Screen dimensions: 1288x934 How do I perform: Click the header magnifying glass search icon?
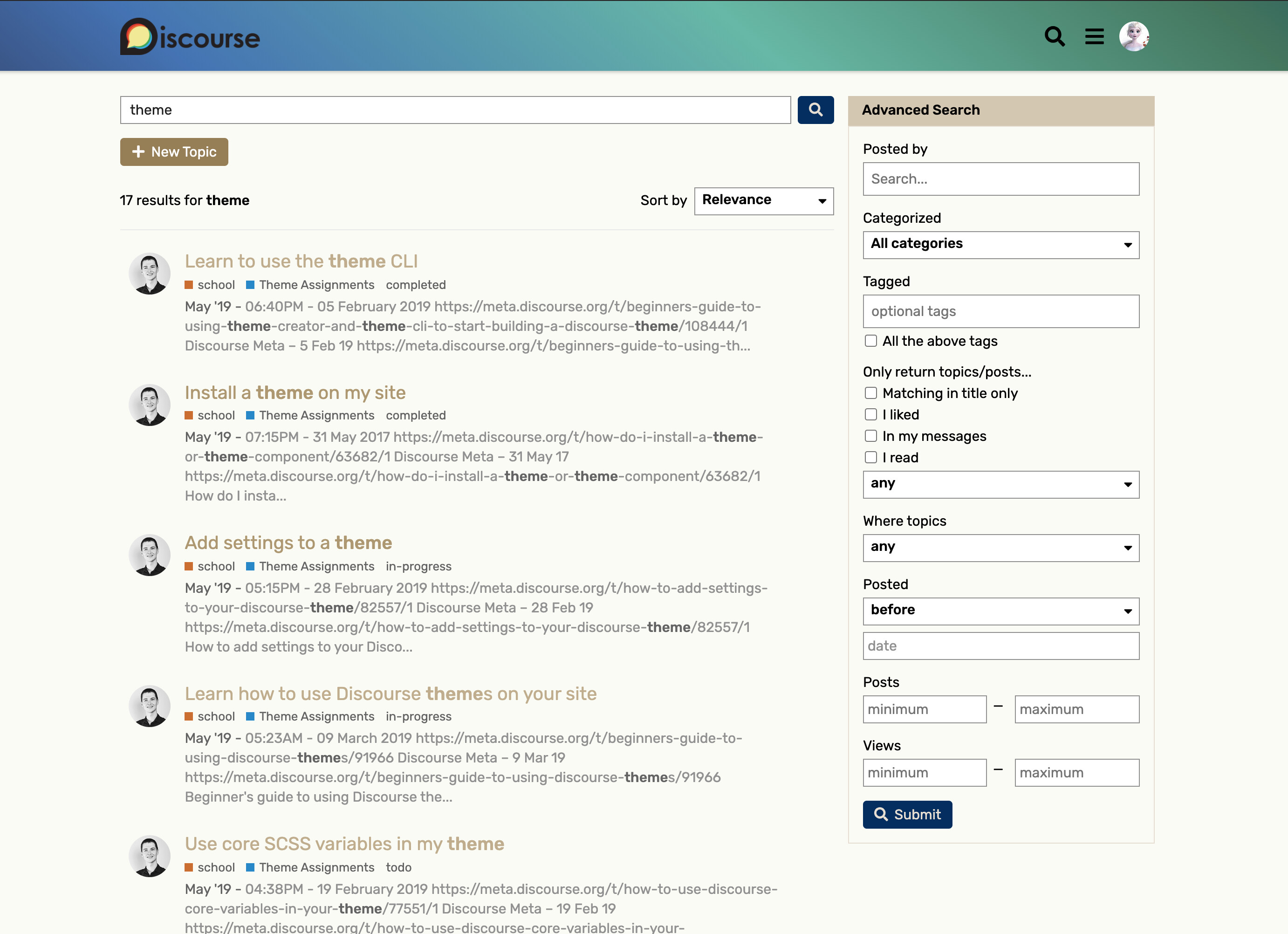(1054, 36)
